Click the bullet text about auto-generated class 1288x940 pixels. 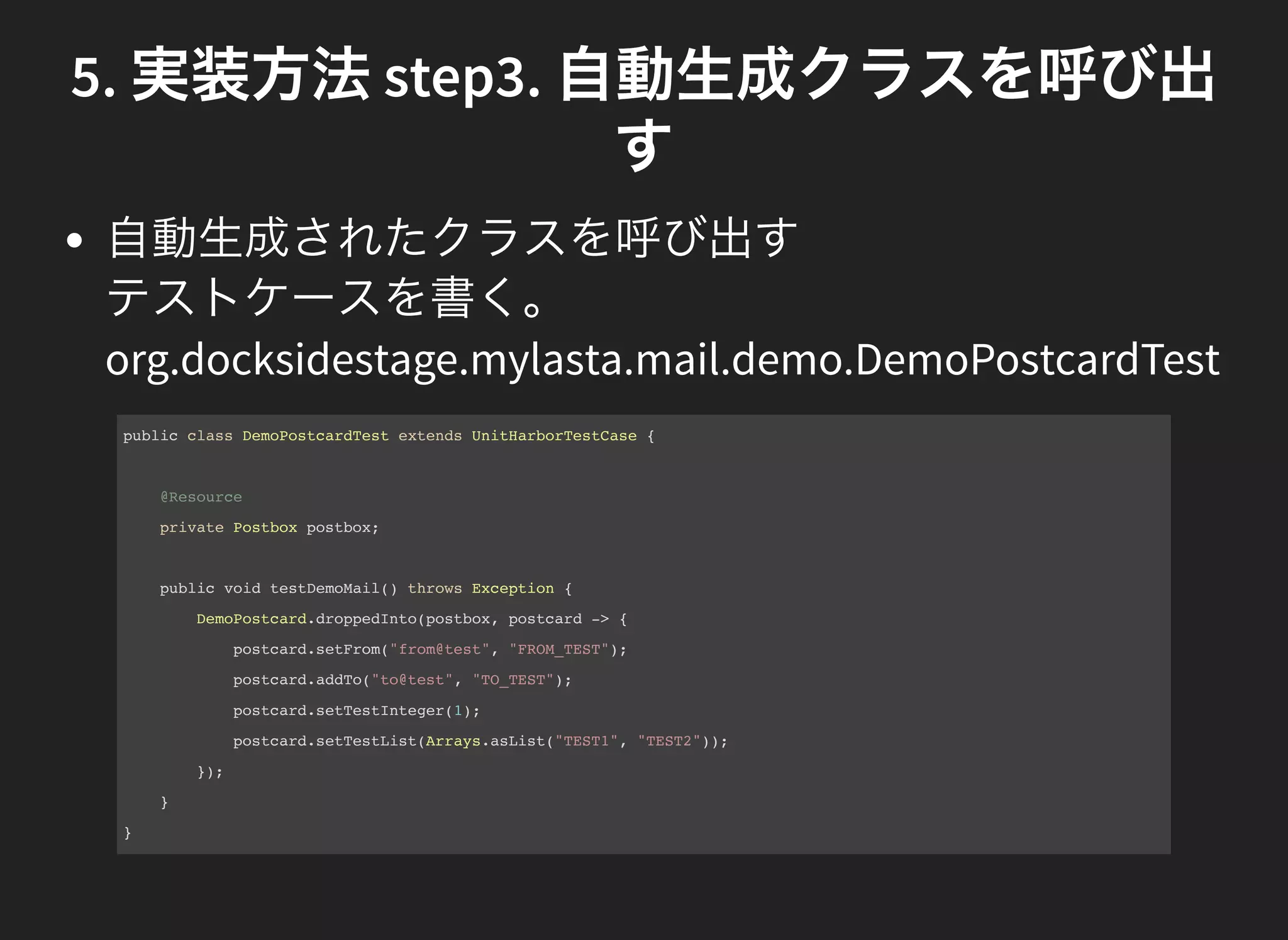pos(453,239)
